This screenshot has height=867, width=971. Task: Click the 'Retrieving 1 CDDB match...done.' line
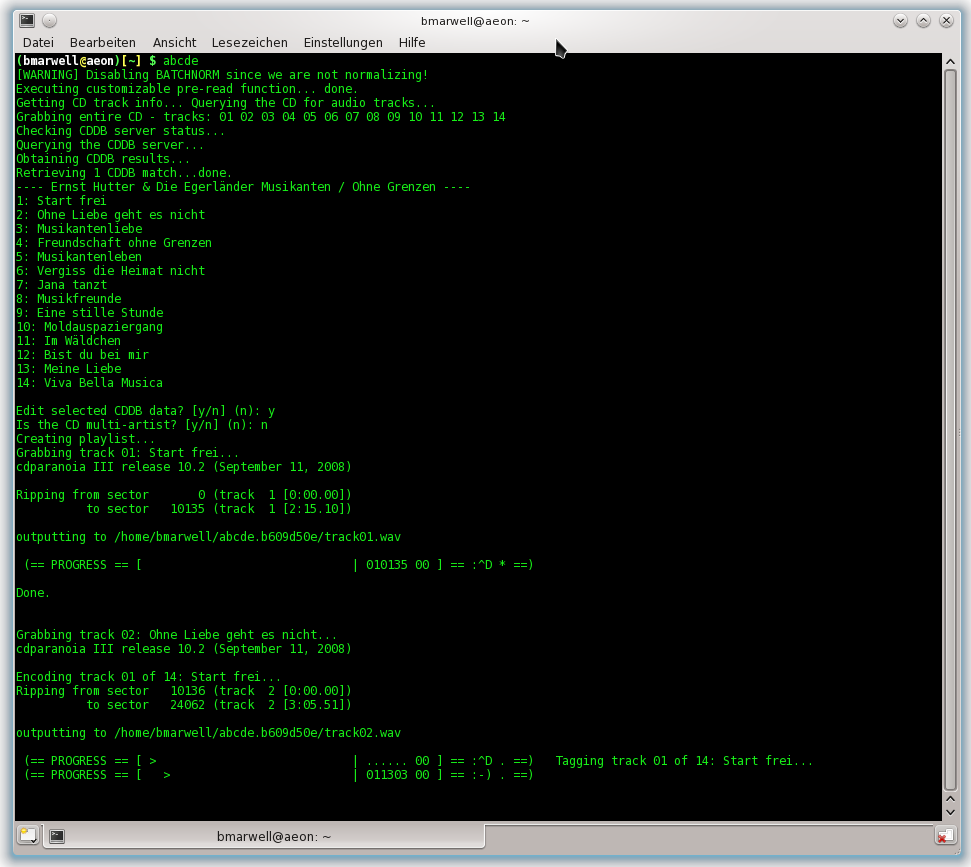[124, 173]
